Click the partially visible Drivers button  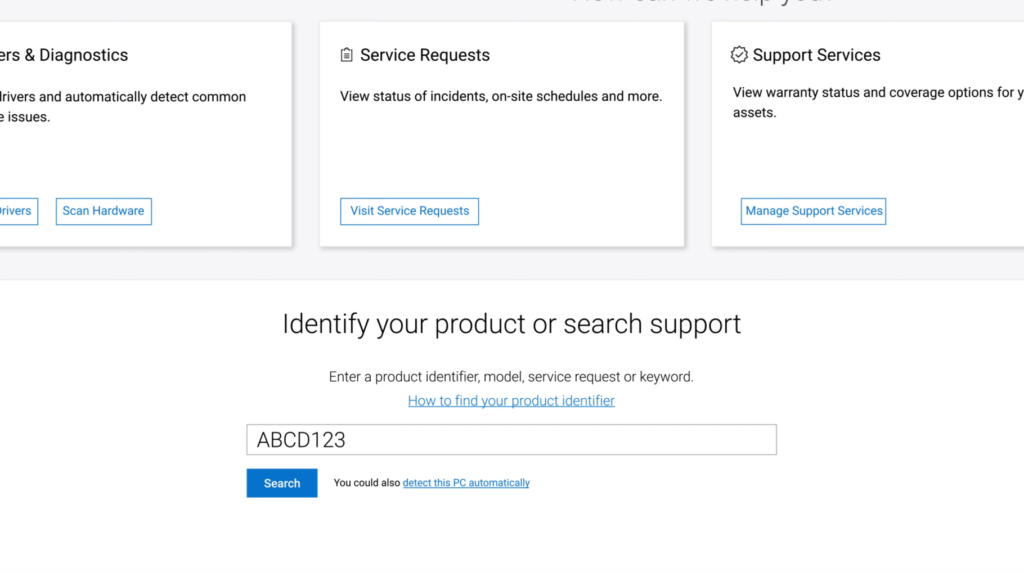point(16,211)
